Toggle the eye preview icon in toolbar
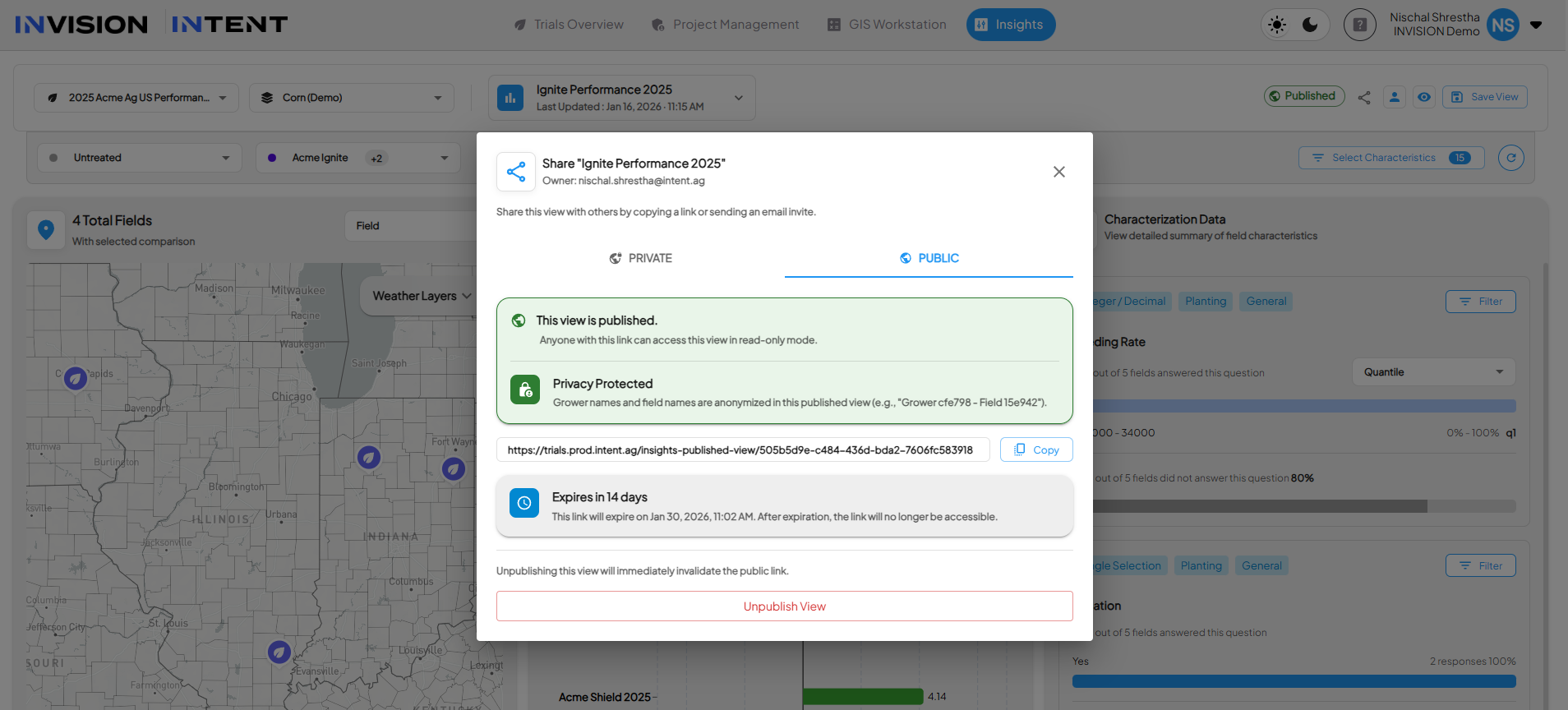Image resolution: width=1568 pixels, height=710 pixels. point(1424,97)
